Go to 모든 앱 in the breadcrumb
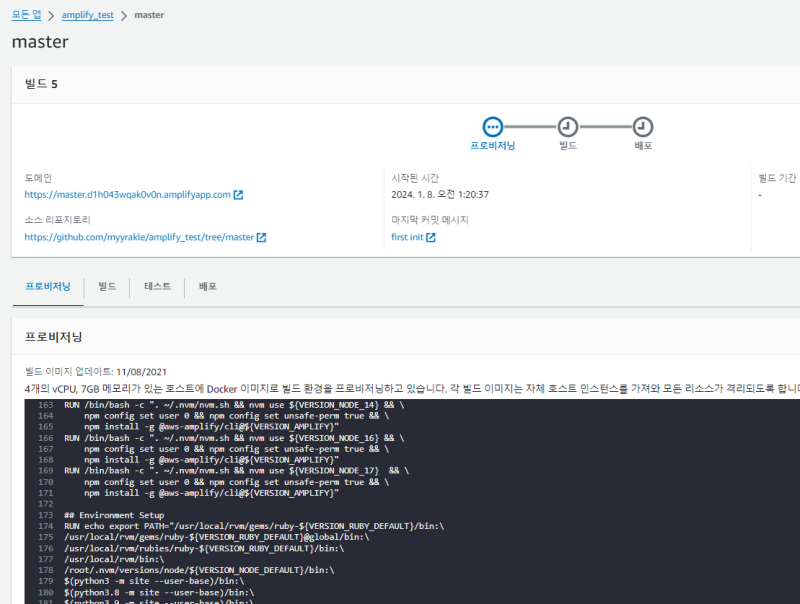This screenshot has height=604, width=800. (x=27, y=15)
